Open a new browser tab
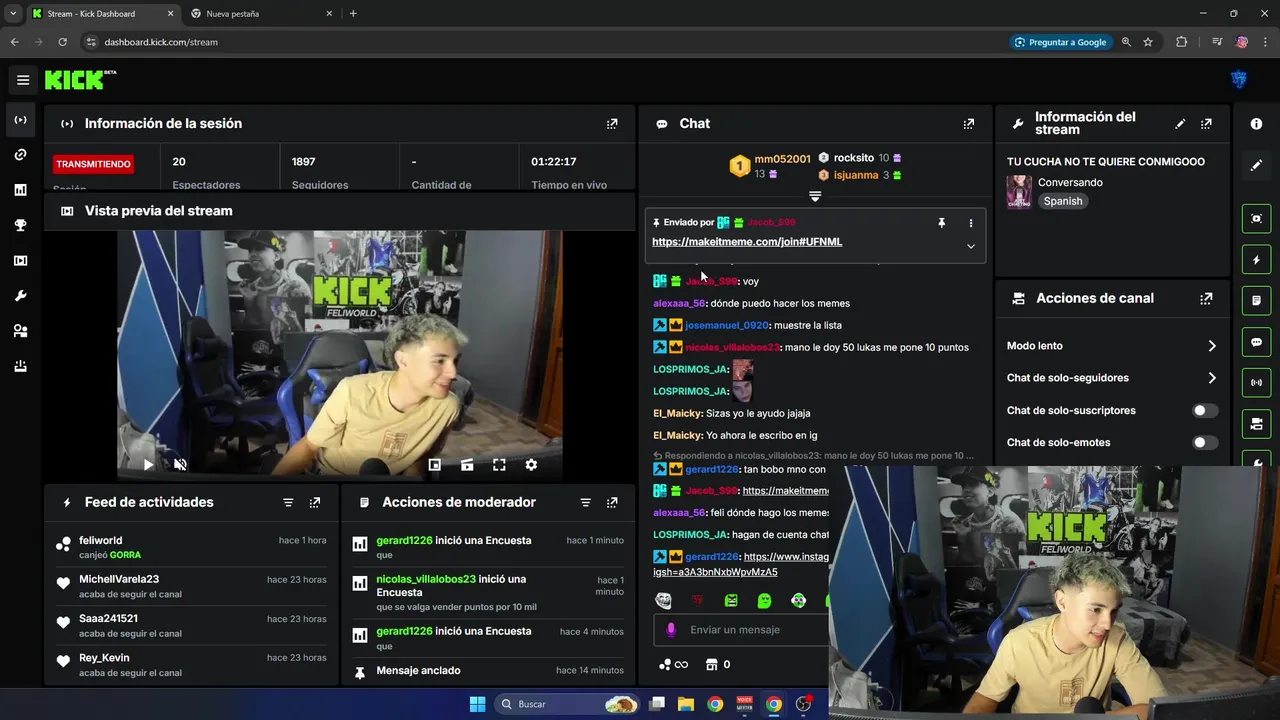 (353, 14)
